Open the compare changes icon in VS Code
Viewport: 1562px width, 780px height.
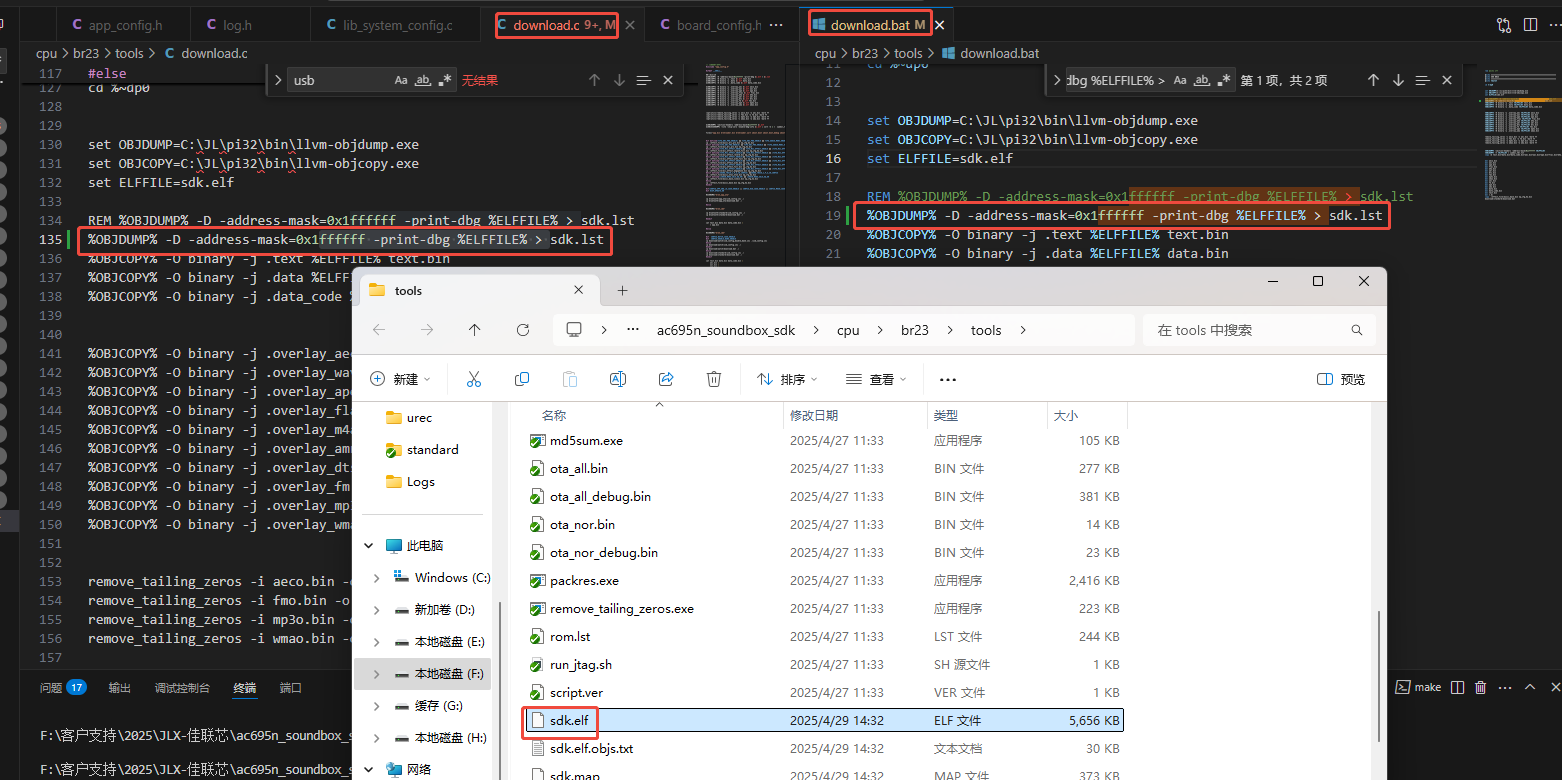(x=1503, y=25)
